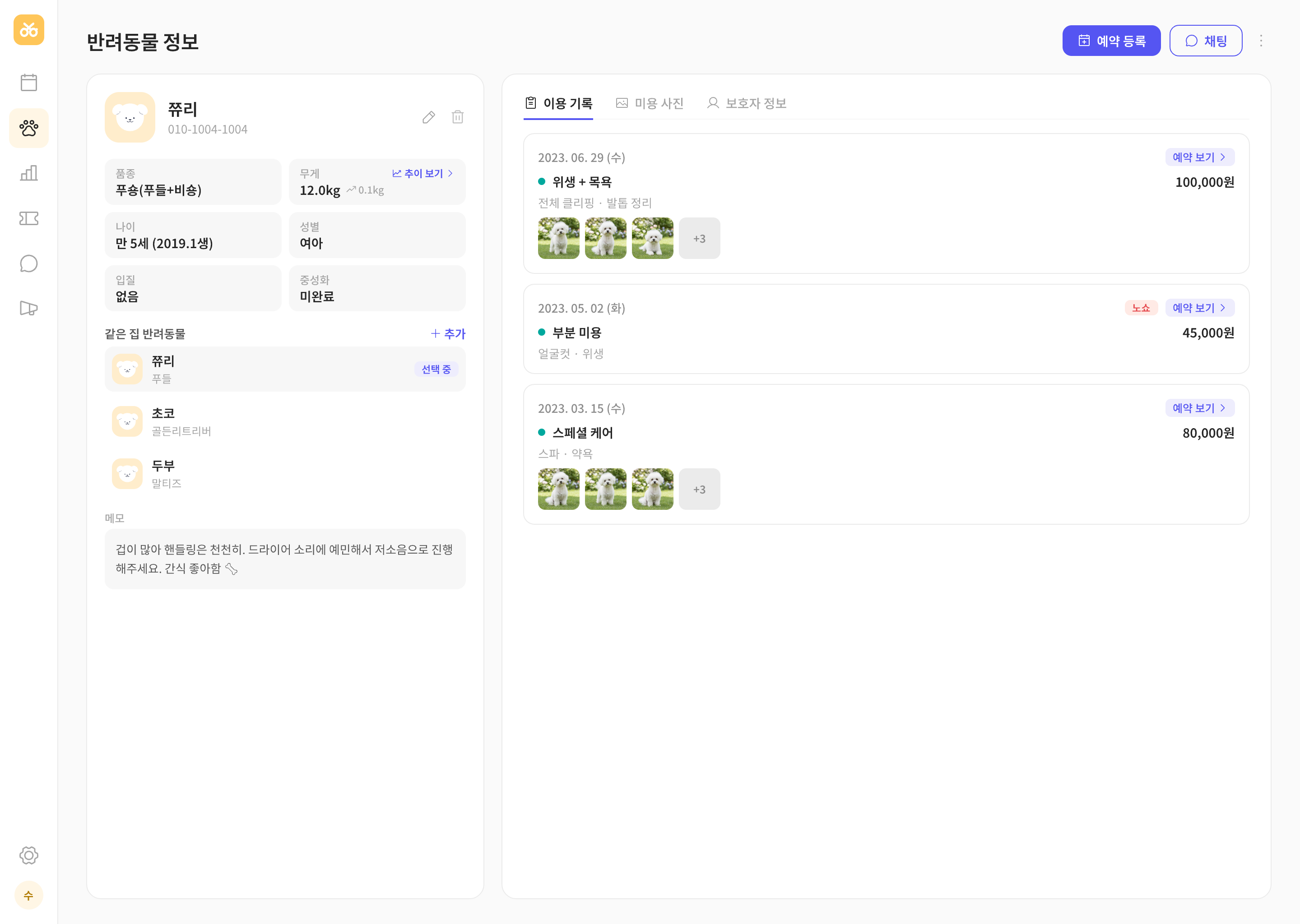
Task: Click 추가 to add a household pet
Action: coord(448,334)
